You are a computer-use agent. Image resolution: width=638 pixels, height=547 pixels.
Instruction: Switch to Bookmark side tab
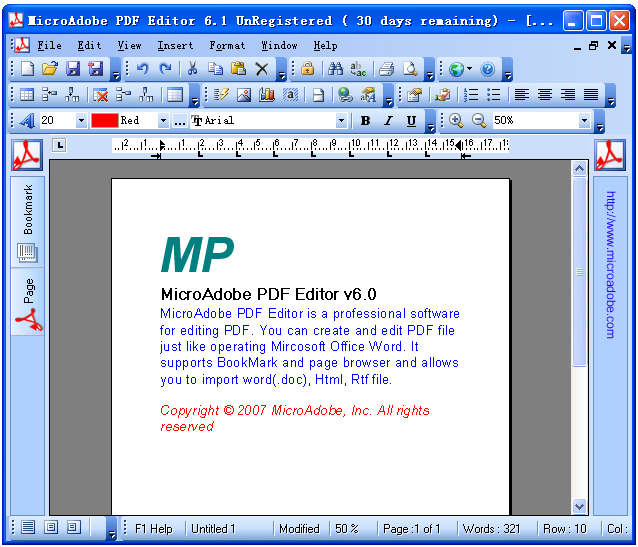click(28, 222)
